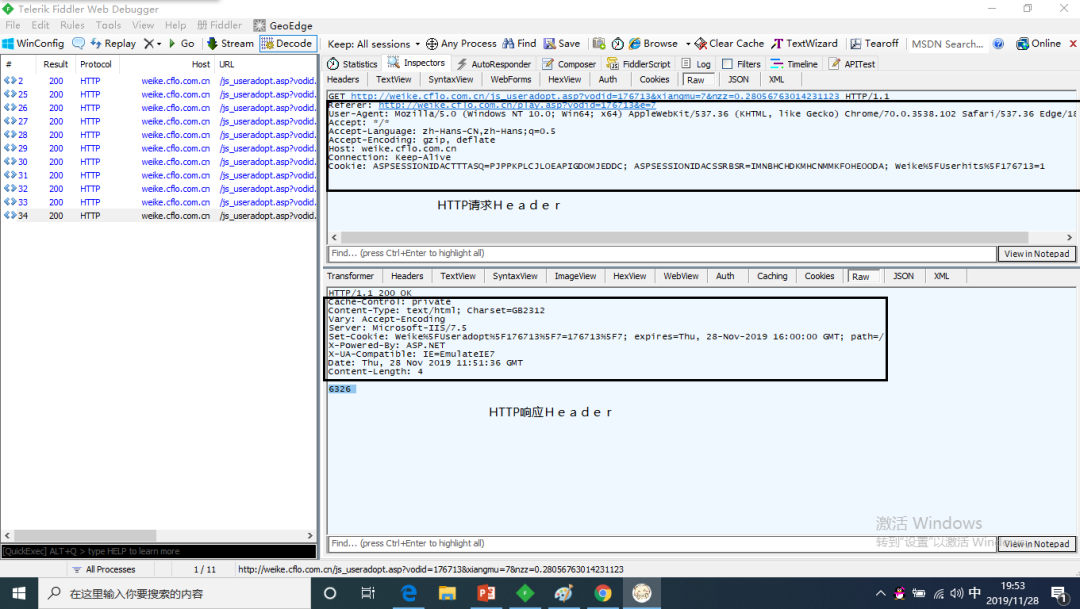Expand the Browse dropdown arrow

click(687, 43)
